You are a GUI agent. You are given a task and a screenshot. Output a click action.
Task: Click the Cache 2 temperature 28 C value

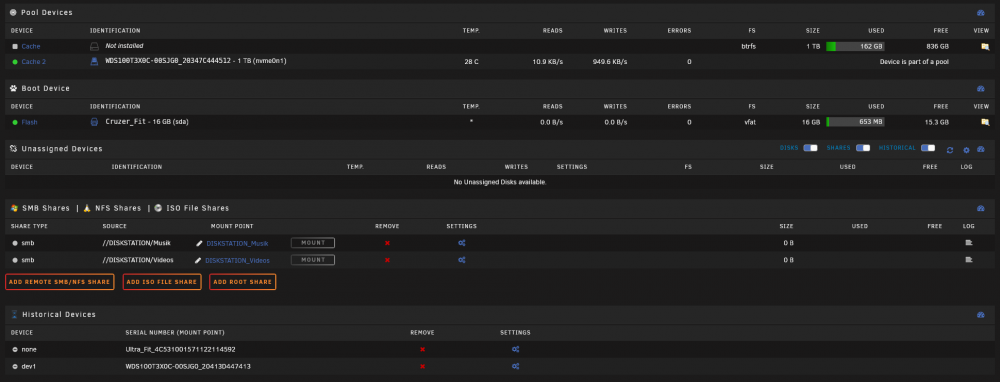point(471,62)
